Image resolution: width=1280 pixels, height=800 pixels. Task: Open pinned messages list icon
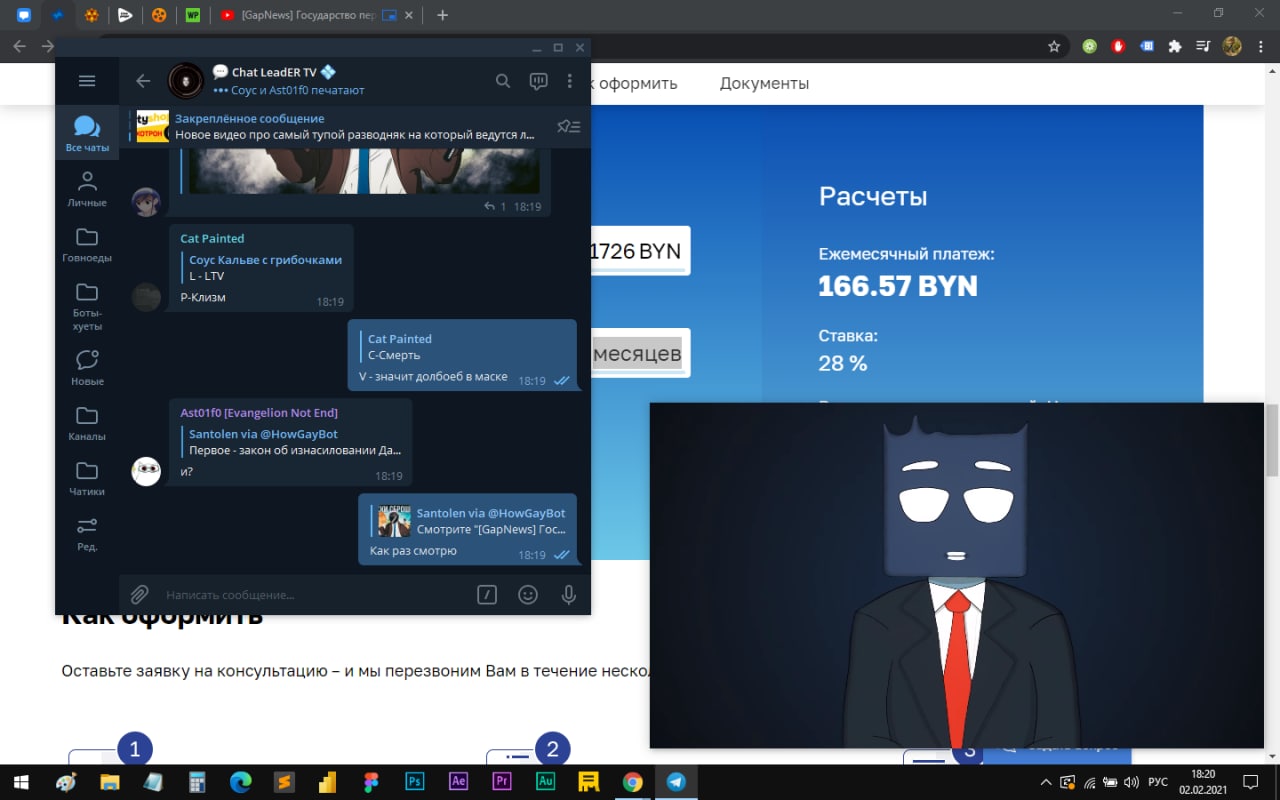tap(568, 126)
